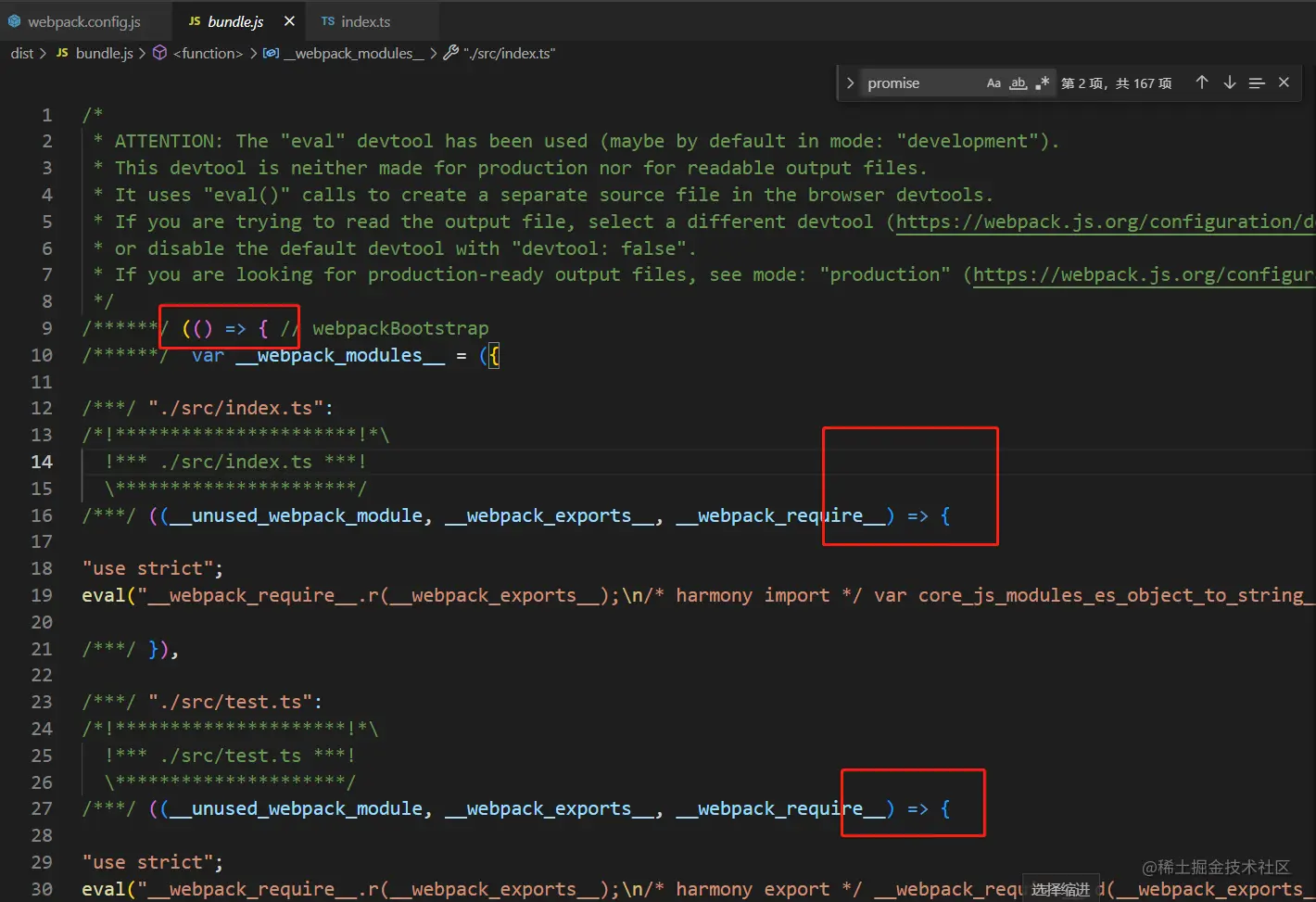
Task: Select the bundle.js editor tab
Action: pyautogui.click(x=235, y=21)
